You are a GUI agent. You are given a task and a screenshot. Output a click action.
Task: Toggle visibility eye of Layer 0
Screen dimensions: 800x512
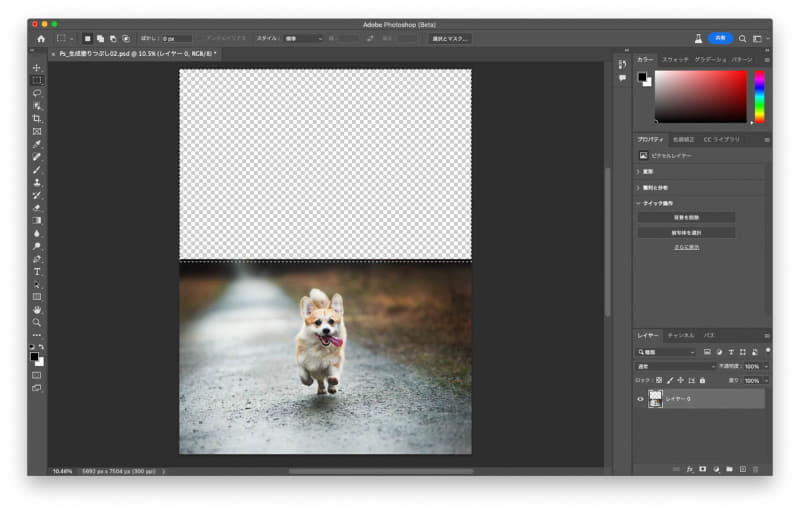640,399
